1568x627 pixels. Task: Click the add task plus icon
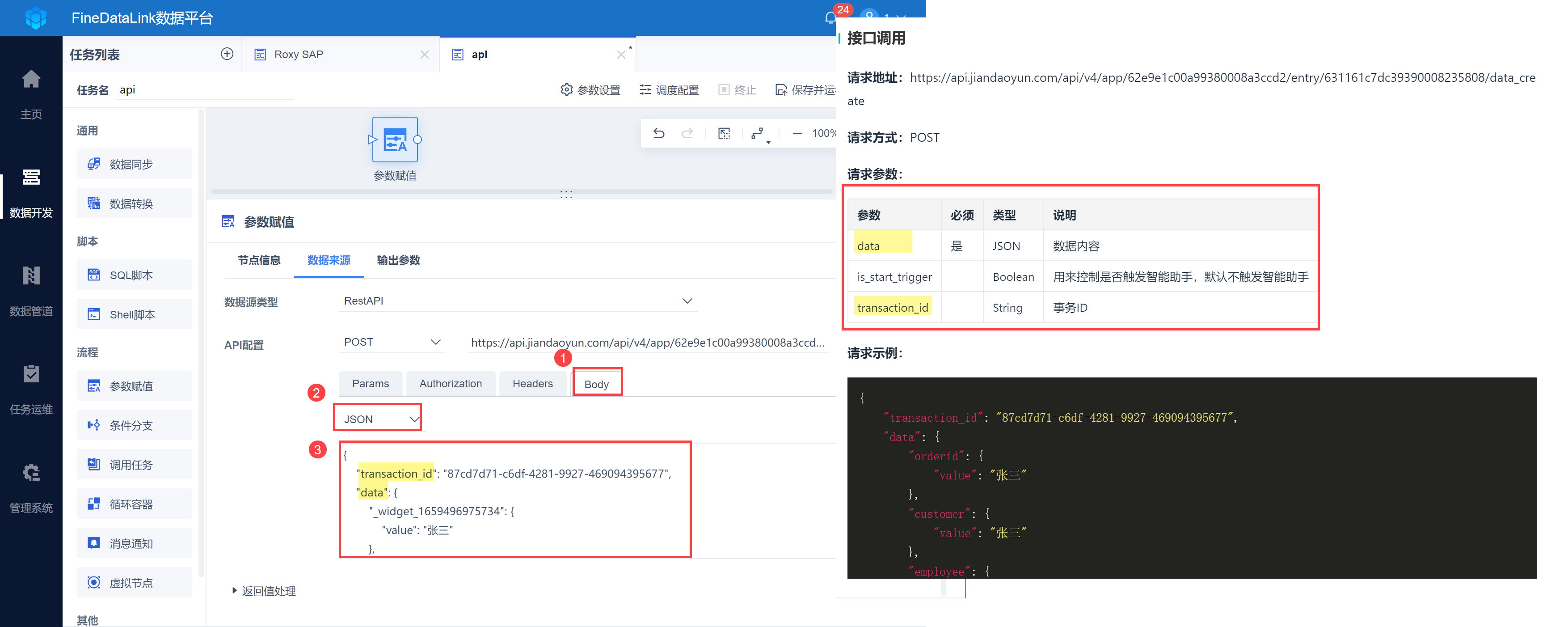(227, 54)
